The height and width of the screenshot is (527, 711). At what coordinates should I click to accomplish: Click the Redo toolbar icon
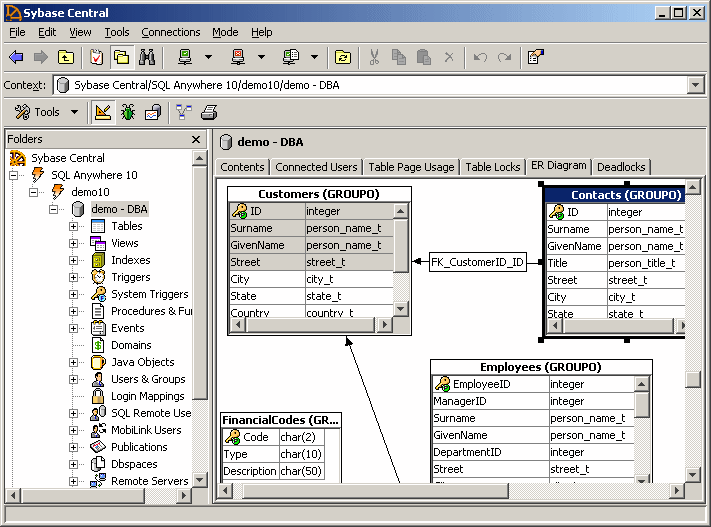[x=504, y=57]
